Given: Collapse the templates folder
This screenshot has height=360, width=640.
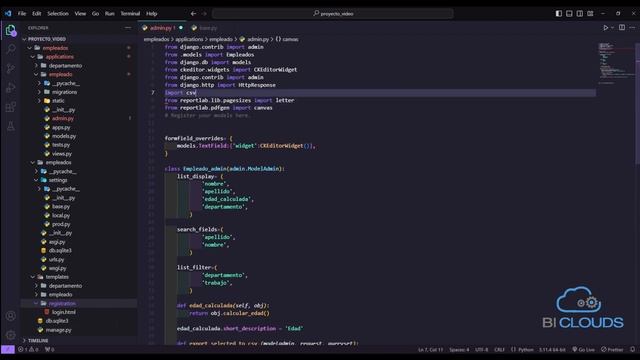Looking at the screenshot, I should (57, 277).
